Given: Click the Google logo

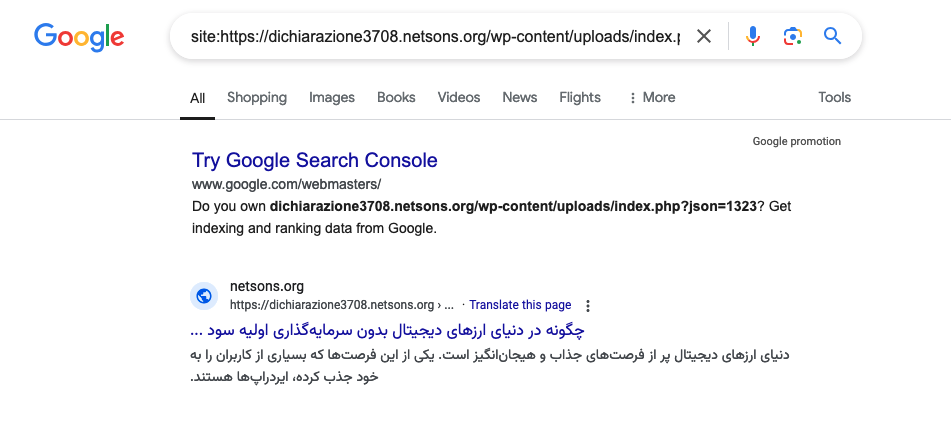Looking at the screenshot, I should [79, 36].
